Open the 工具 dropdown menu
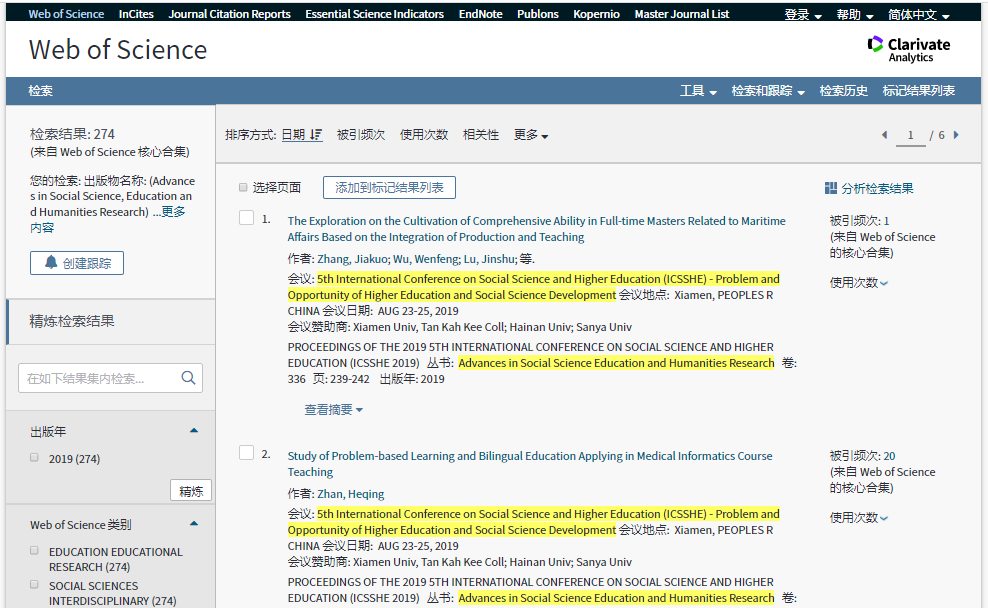This screenshot has width=988, height=608. tap(698, 91)
